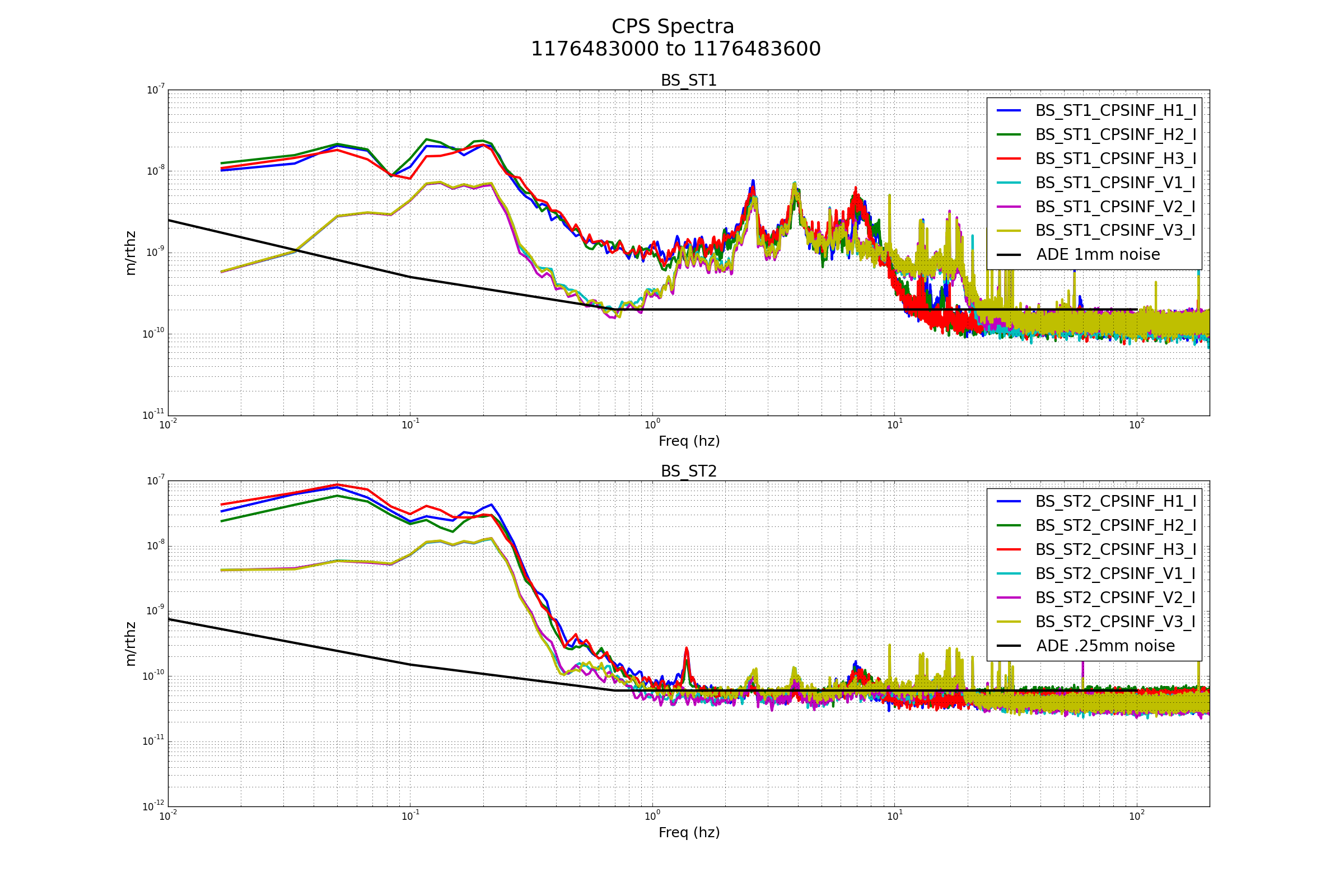The image size is (1344, 896).
Task: Select legend entry BS_ST2_CPSINF_H1_I
Action: (x=1096, y=501)
